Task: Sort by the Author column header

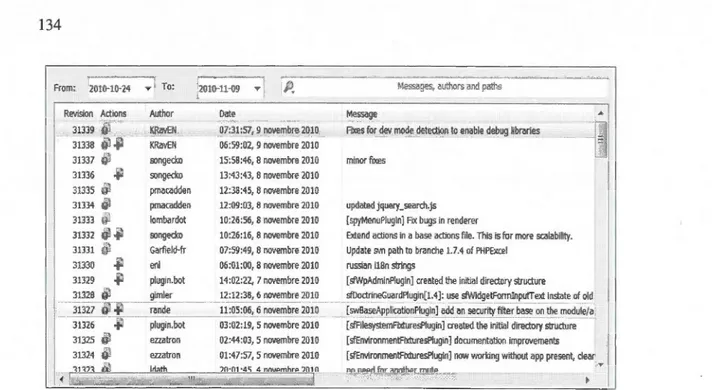Action: click(x=161, y=114)
